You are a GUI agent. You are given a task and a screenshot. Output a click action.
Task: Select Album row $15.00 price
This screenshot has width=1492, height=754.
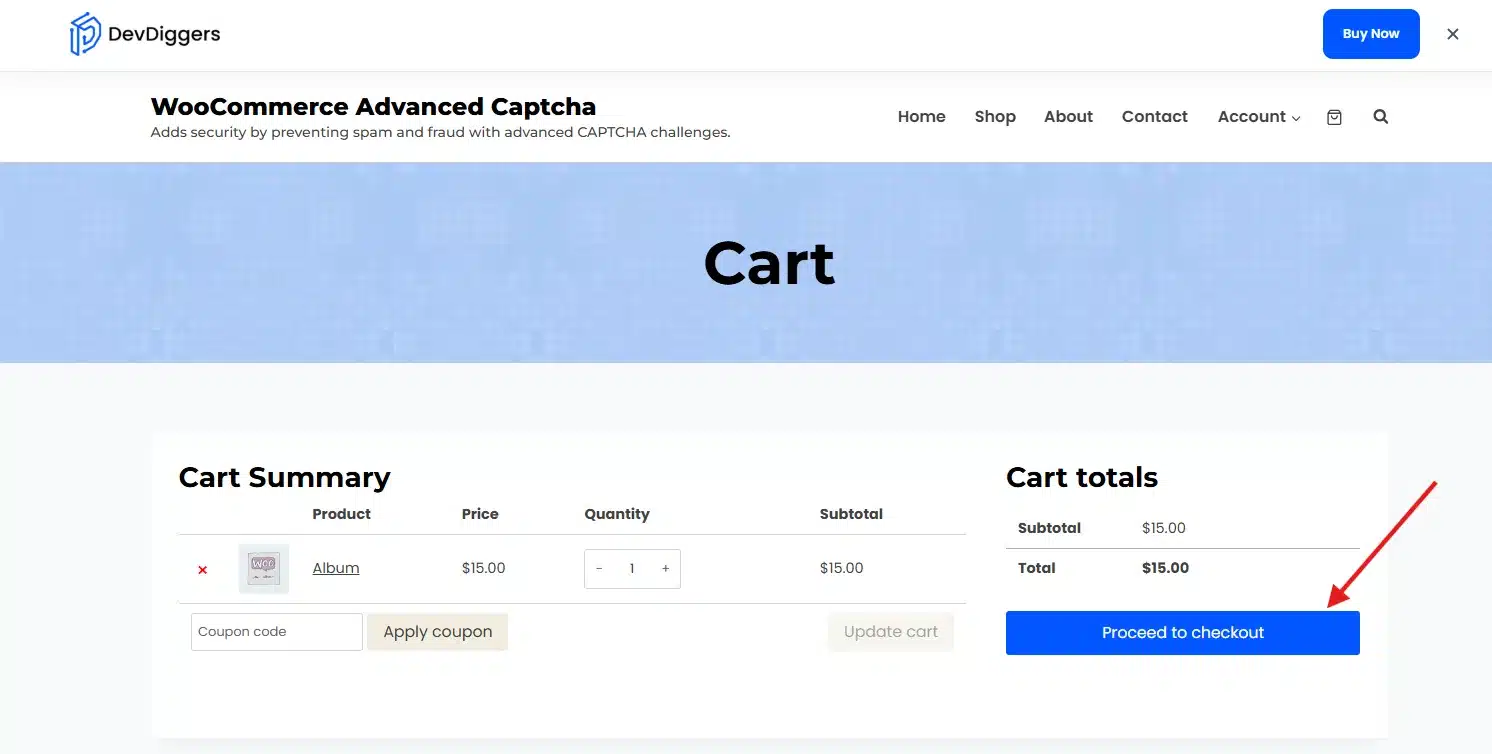point(484,568)
